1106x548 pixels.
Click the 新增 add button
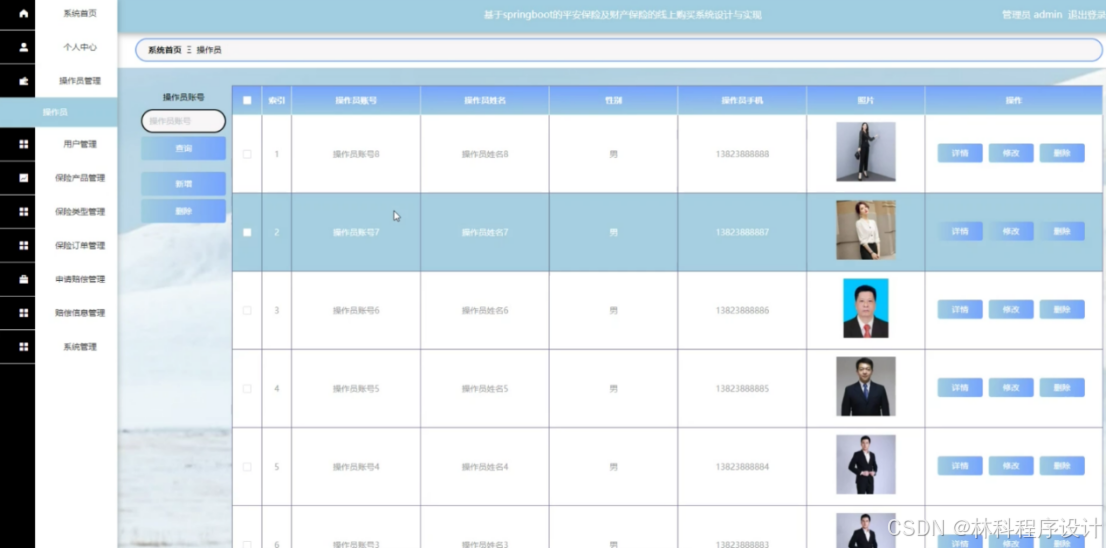point(183,183)
